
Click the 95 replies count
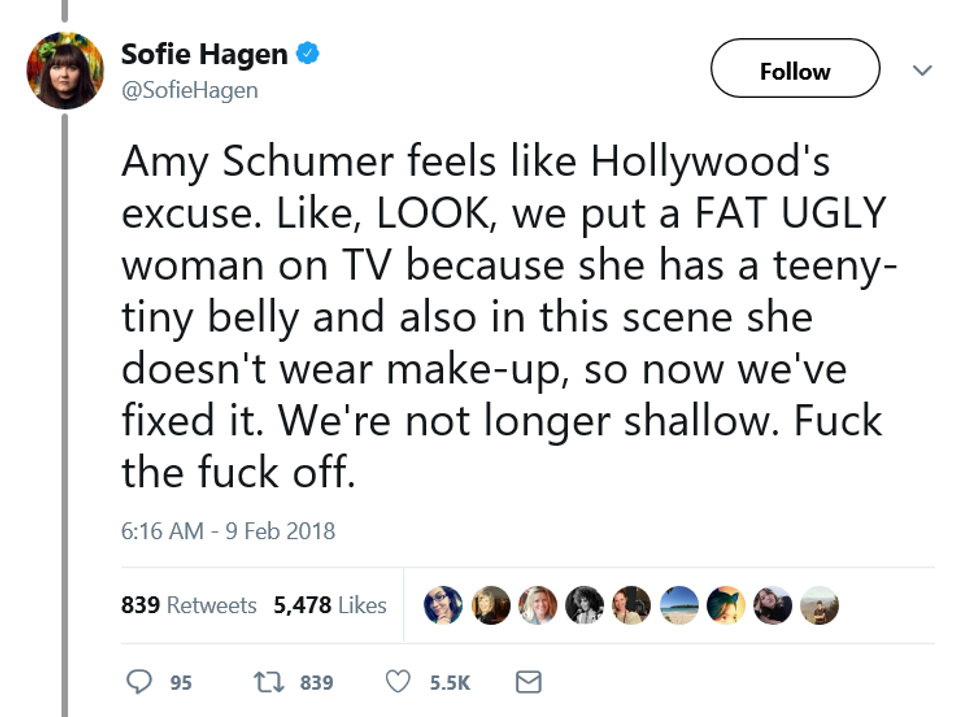(x=180, y=683)
